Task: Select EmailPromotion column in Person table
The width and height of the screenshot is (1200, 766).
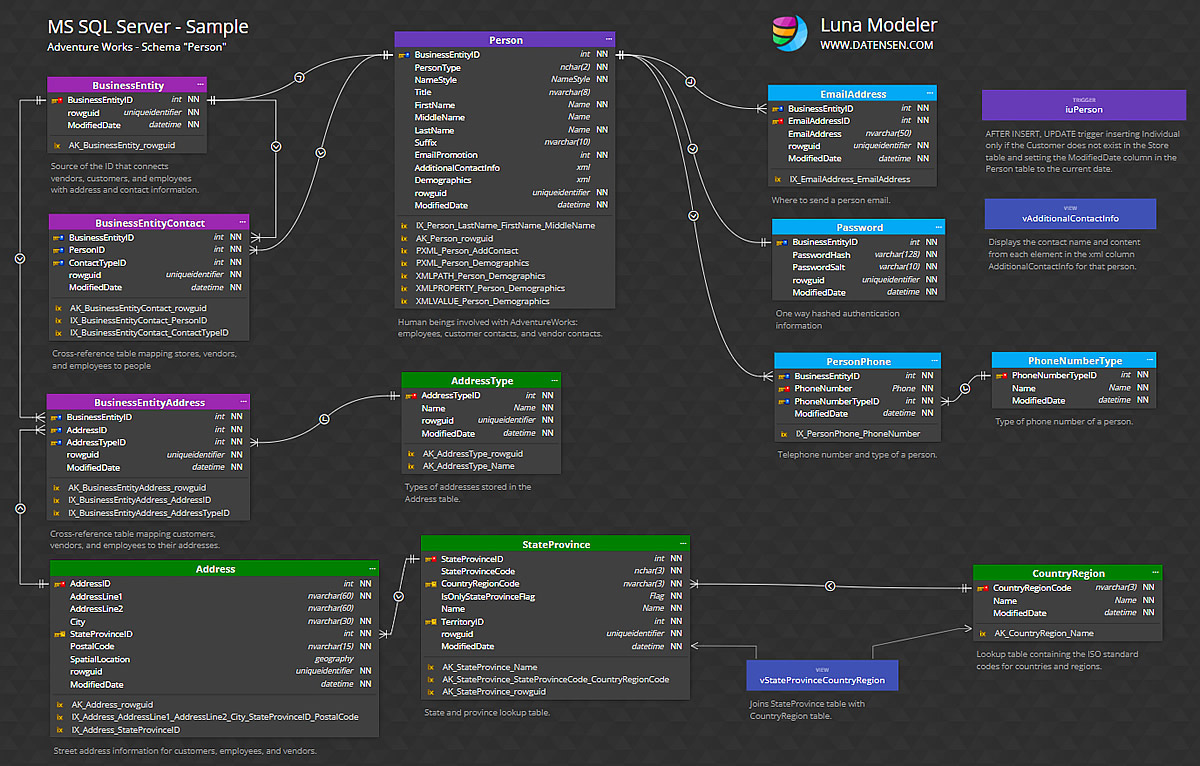Action: pos(505,155)
